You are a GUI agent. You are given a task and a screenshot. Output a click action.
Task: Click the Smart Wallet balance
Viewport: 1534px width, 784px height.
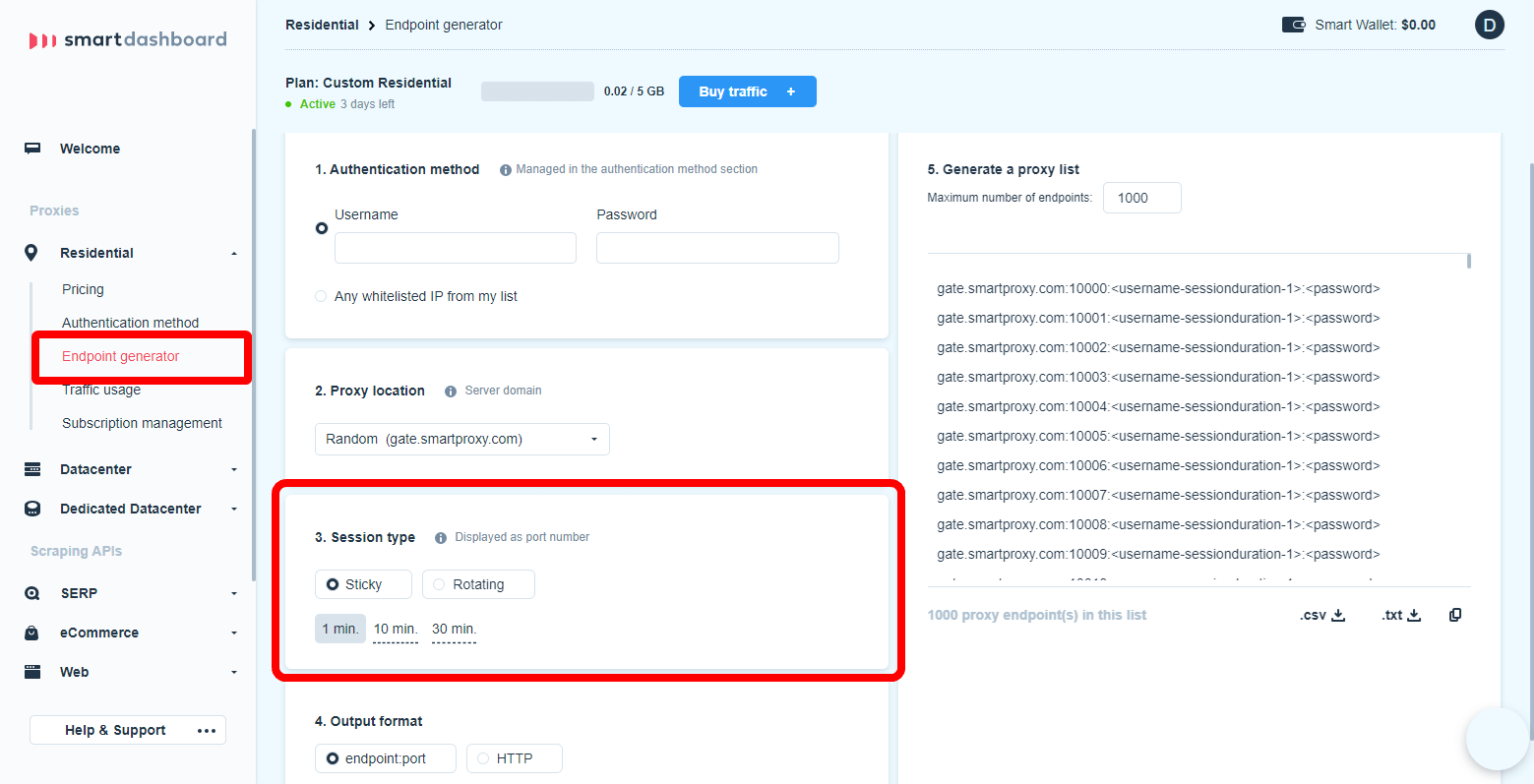pyautogui.click(x=1418, y=25)
